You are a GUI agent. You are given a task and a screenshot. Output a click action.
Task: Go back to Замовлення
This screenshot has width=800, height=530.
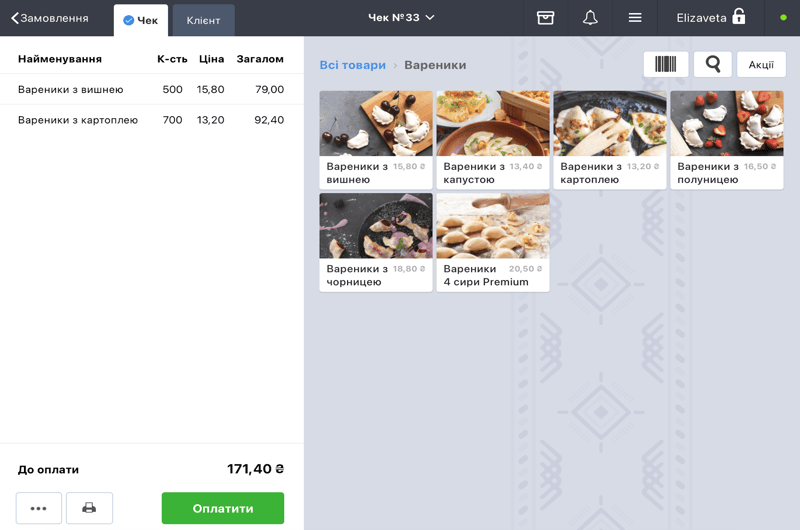(x=50, y=18)
